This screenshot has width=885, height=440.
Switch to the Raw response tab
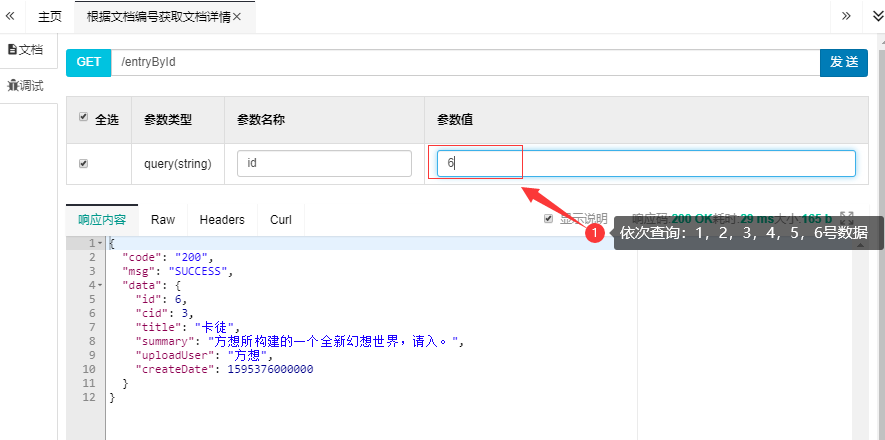(x=163, y=220)
